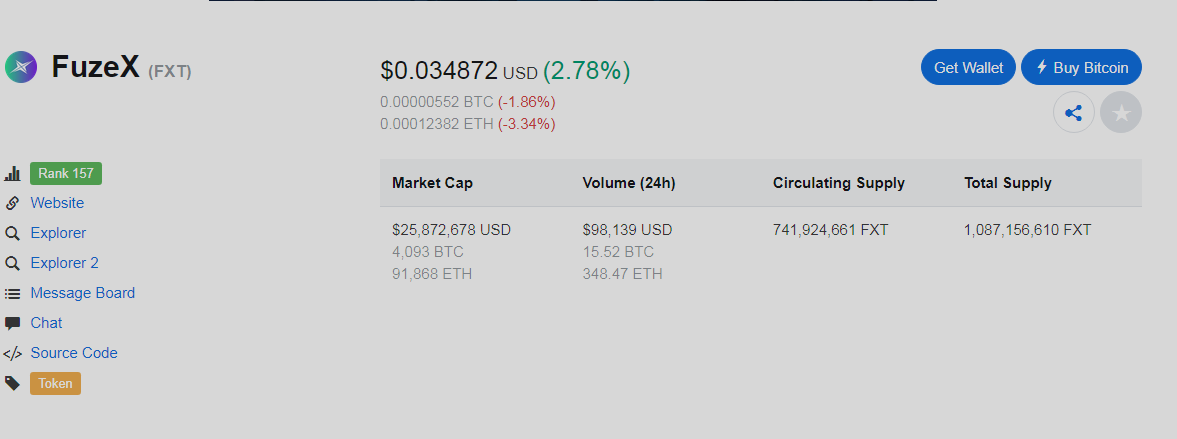Open the Source Code link

point(74,353)
